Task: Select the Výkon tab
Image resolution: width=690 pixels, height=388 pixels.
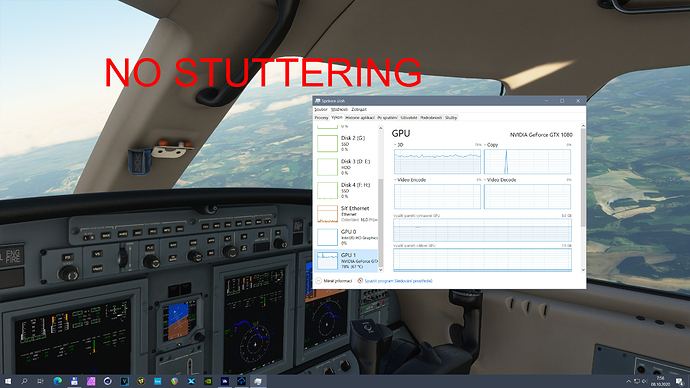Action: click(337, 117)
